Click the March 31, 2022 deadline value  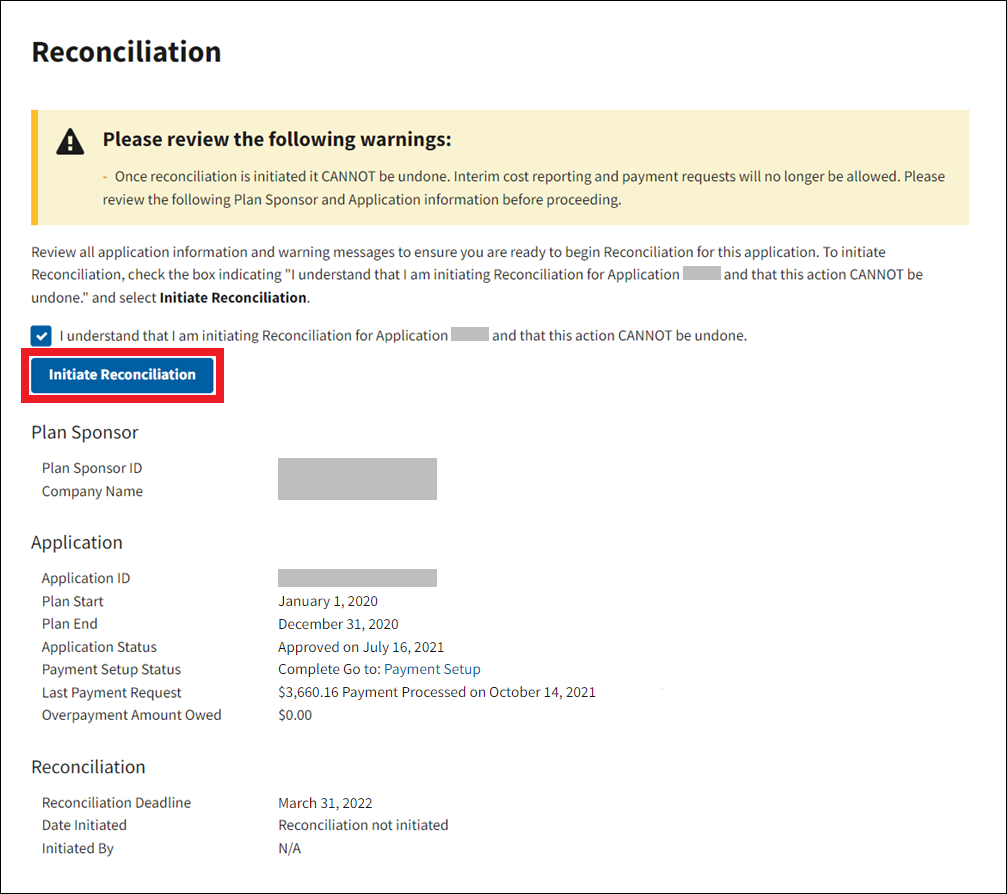[325, 802]
